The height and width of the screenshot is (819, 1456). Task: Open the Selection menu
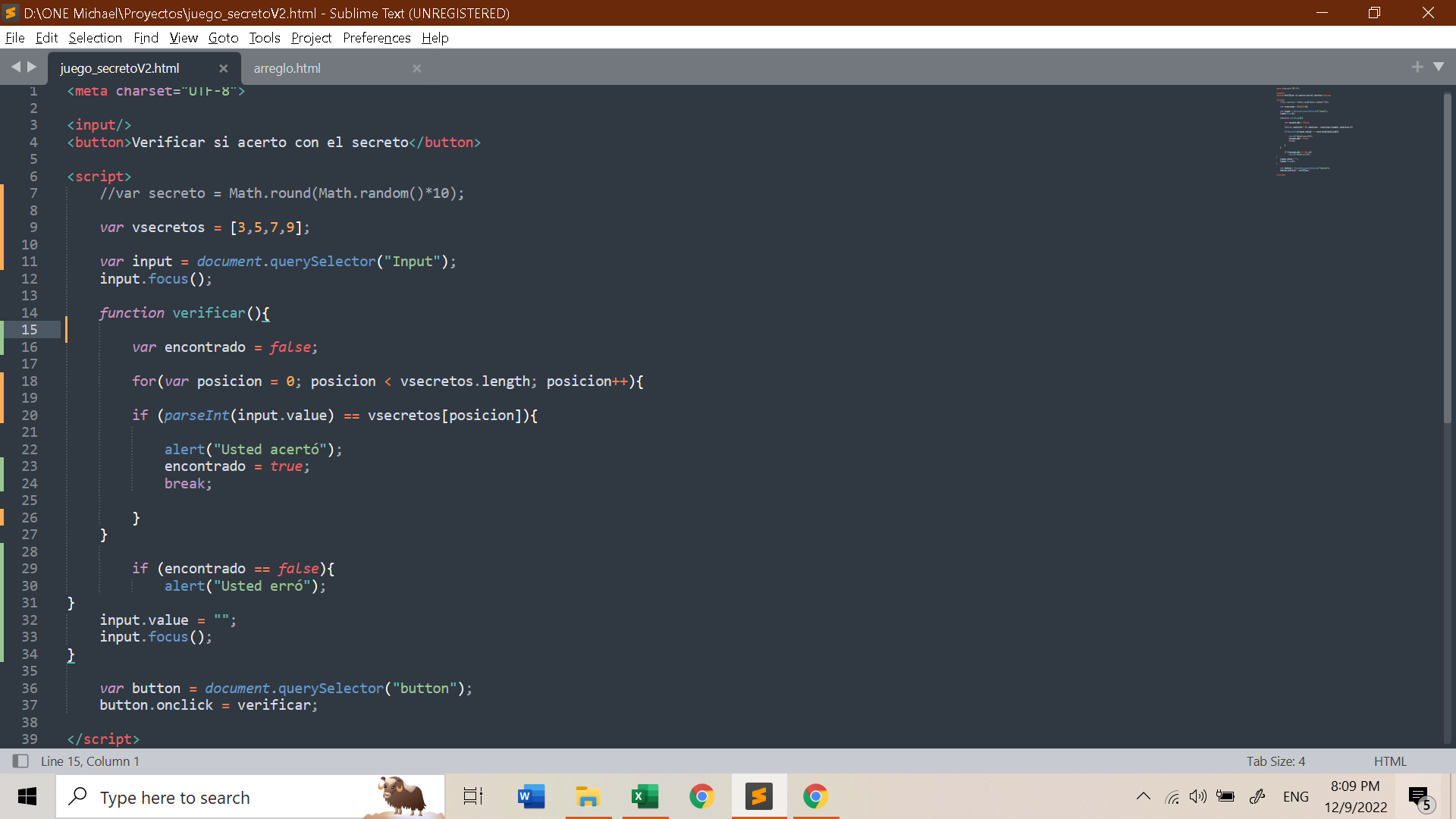(95, 37)
